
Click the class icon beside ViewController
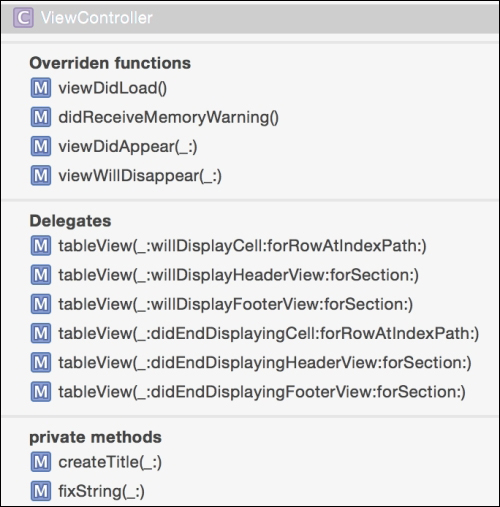click(x=23, y=18)
